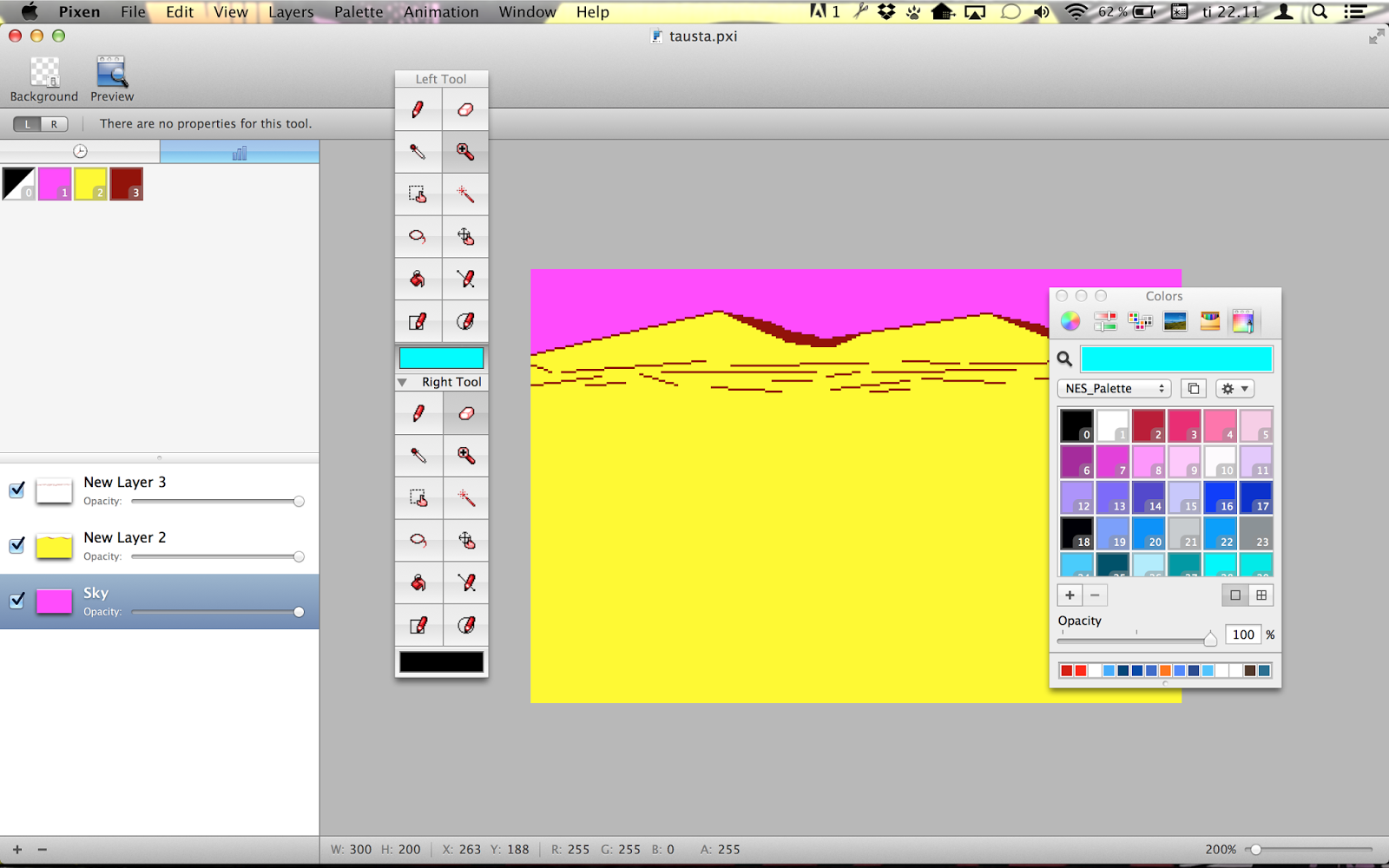Click the Background button in the toolbar

pos(43,76)
